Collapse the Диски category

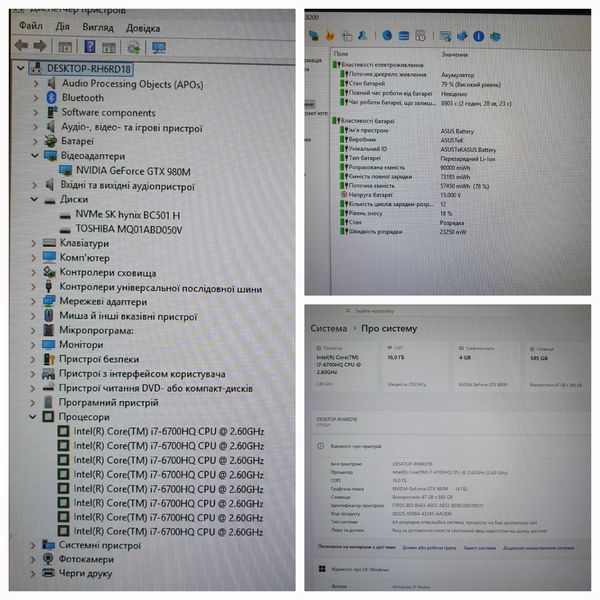[x=34, y=199]
